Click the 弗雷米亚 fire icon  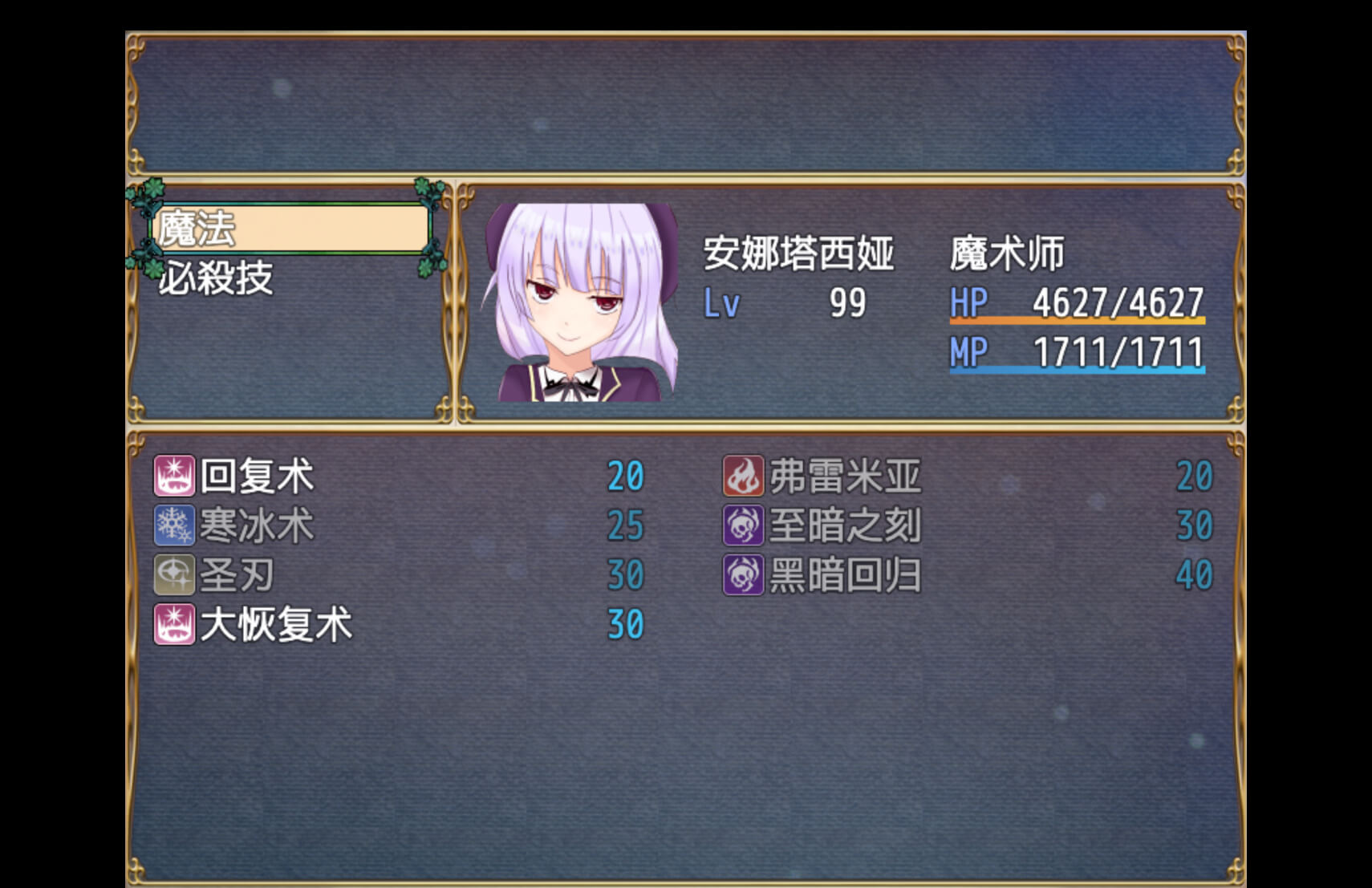click(x=743, y=476)
